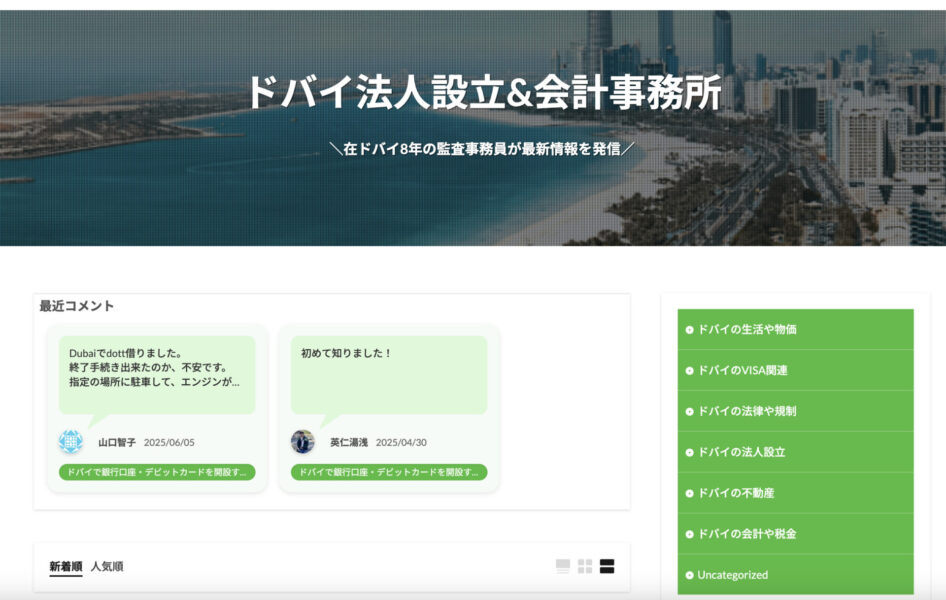Open category ドバイのVISA関連
Screen dimensions: 946x600
[795, 370]
